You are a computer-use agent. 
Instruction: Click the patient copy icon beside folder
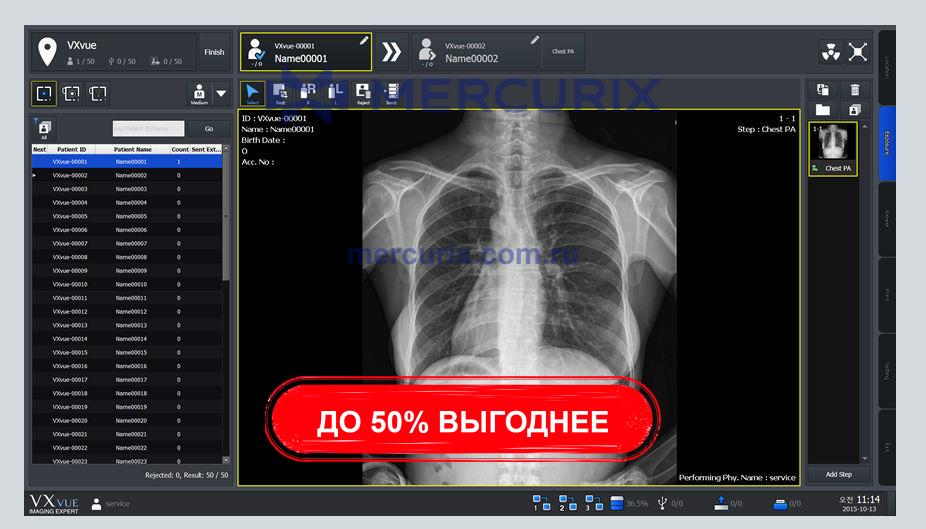[855, 109]
